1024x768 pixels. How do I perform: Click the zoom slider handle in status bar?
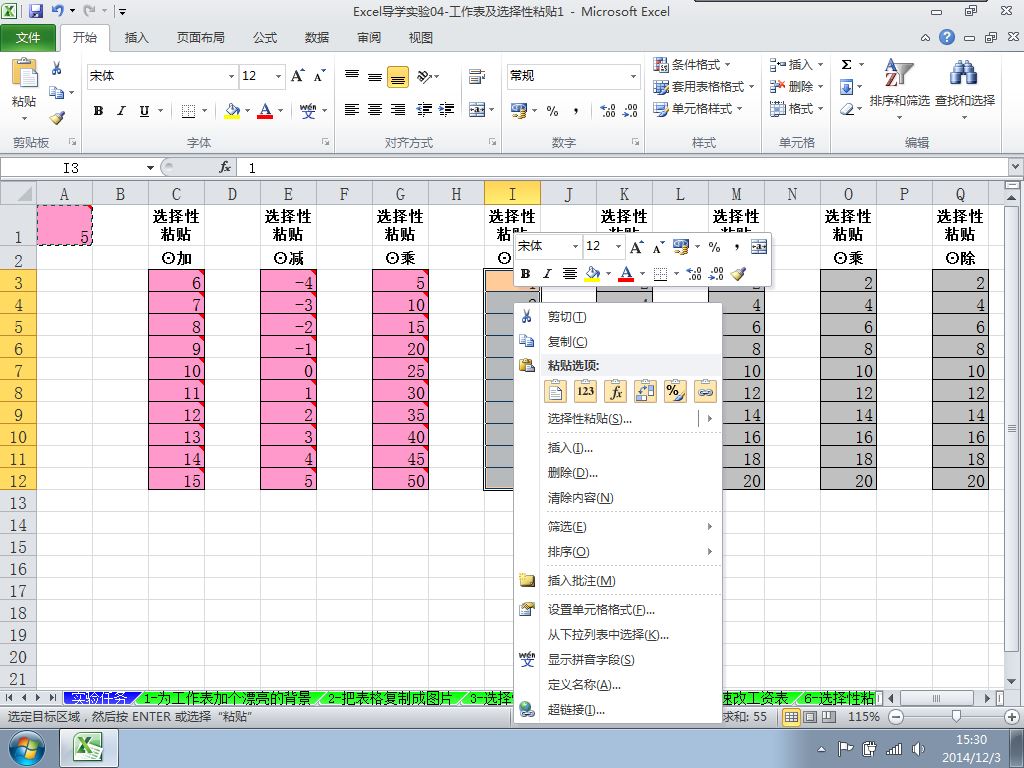tap(956, 716)
